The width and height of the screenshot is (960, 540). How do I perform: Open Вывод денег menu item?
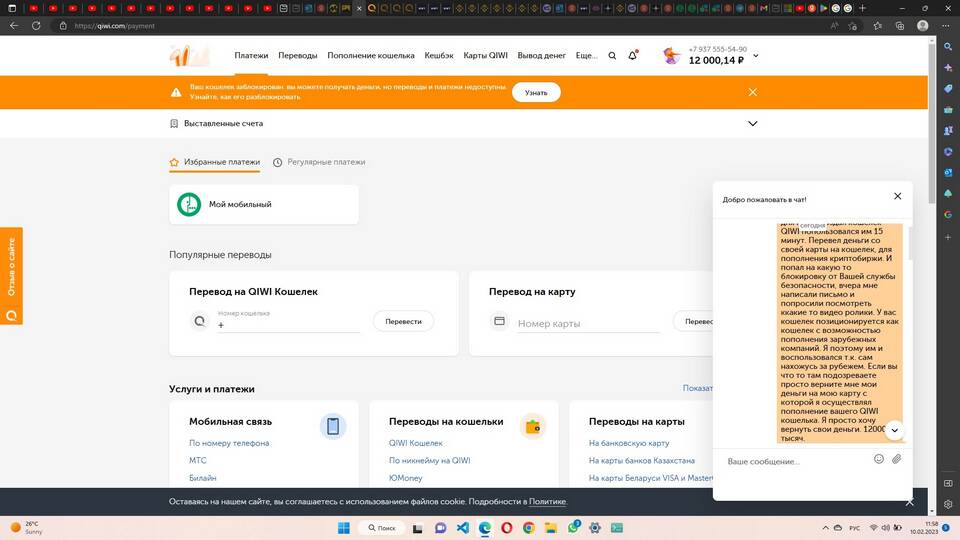point(541,55)
